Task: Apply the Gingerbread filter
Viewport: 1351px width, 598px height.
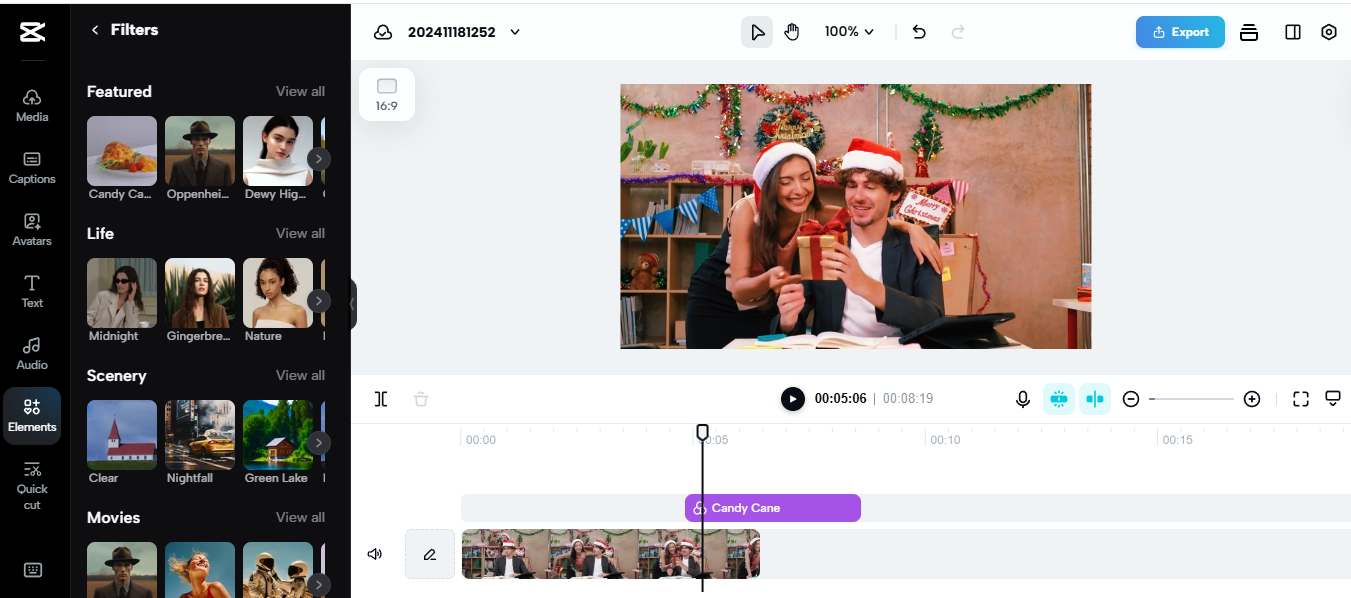Action: [x=200, y=293]
